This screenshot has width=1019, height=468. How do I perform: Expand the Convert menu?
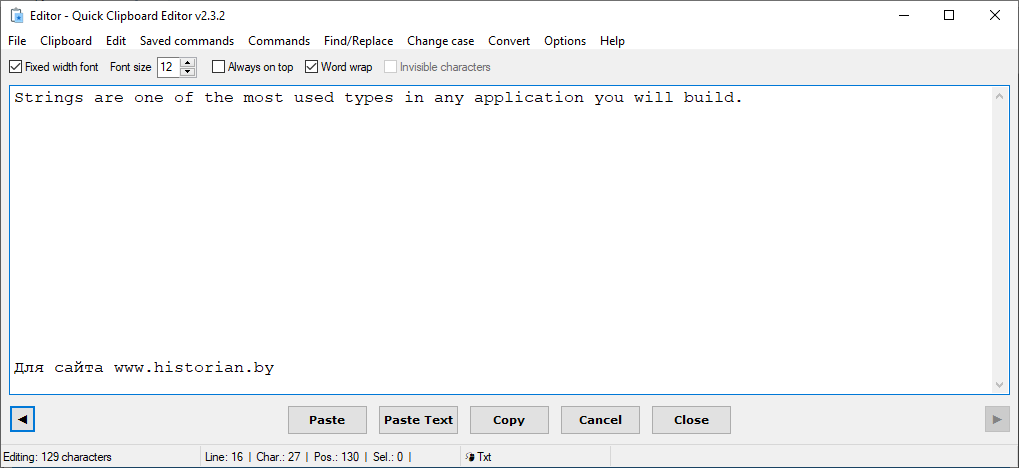(509, 41)
